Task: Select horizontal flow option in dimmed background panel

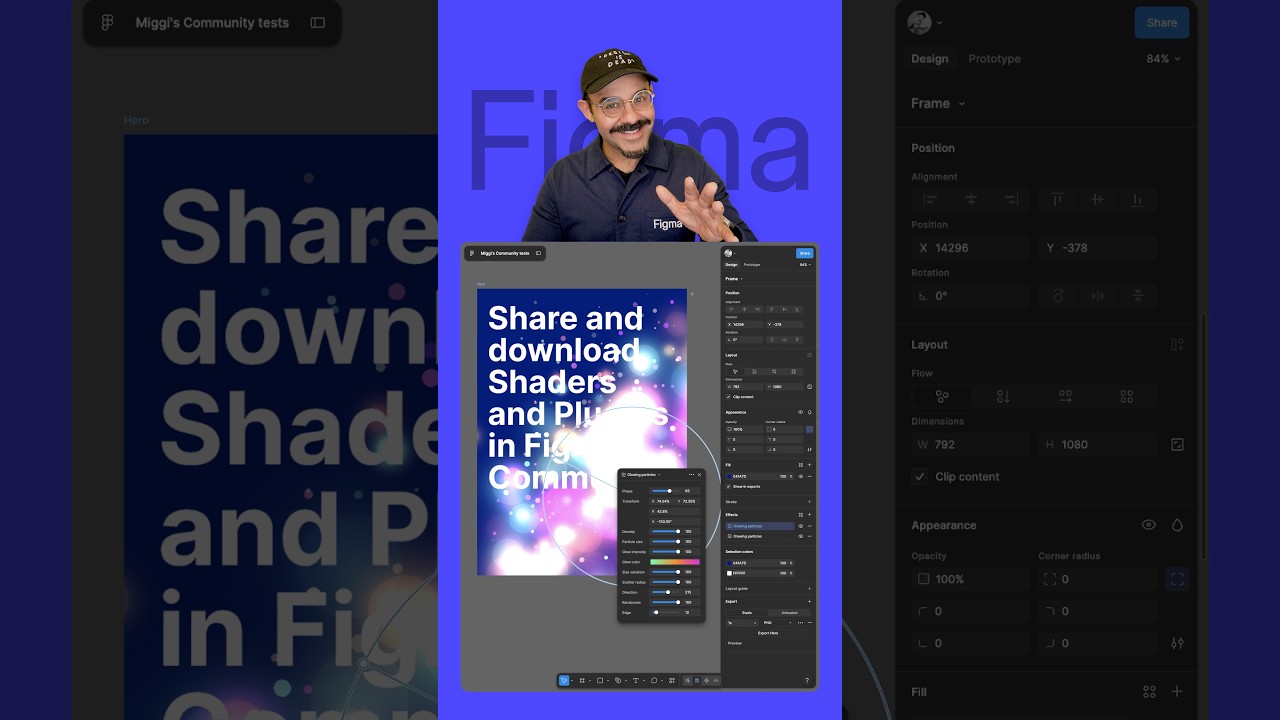Action: 1065,396
